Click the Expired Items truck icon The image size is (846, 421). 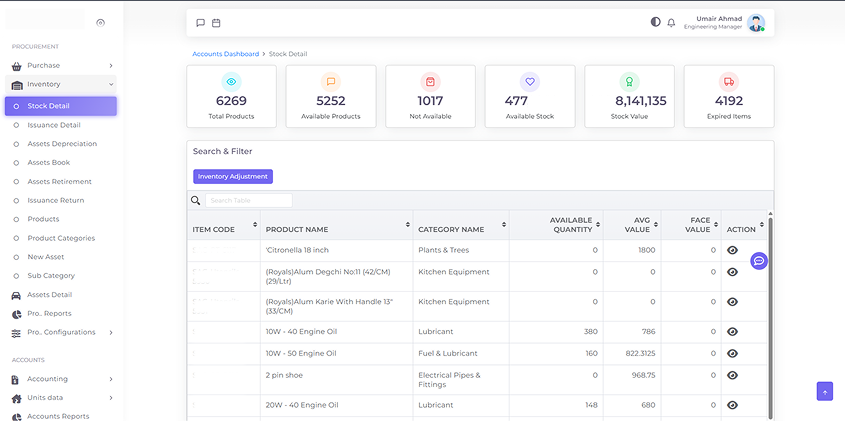click(x=728, y=82)
